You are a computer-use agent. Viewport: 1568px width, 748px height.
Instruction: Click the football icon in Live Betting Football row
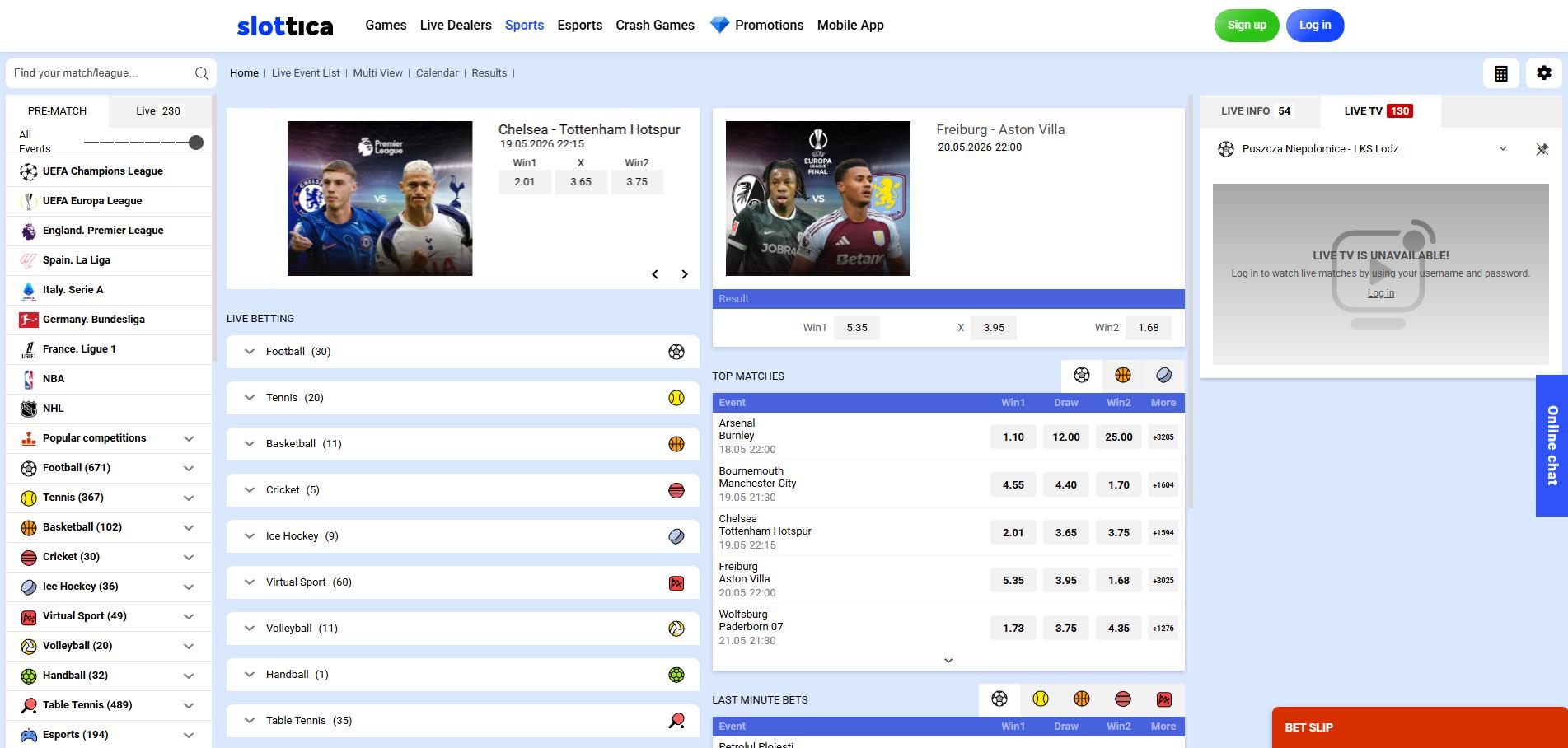click(676, 352)
